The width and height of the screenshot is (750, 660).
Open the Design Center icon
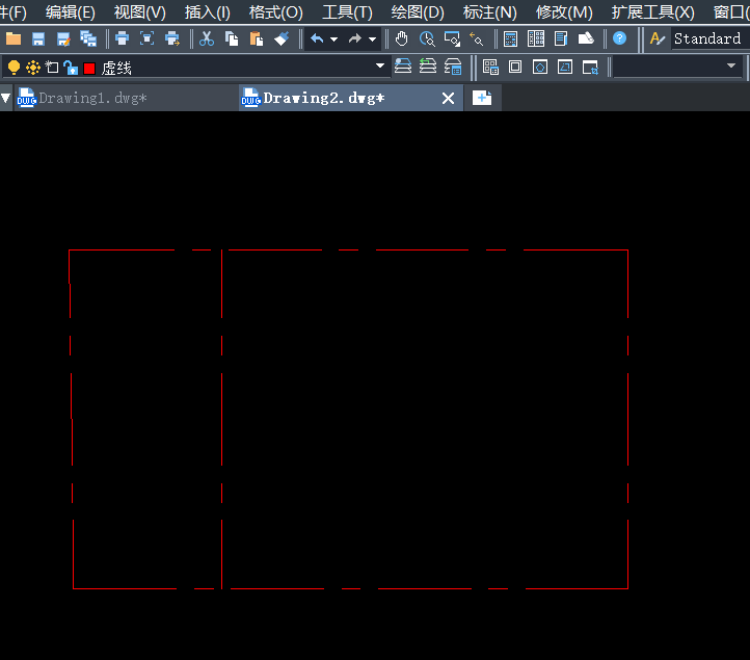coord(536,39)
